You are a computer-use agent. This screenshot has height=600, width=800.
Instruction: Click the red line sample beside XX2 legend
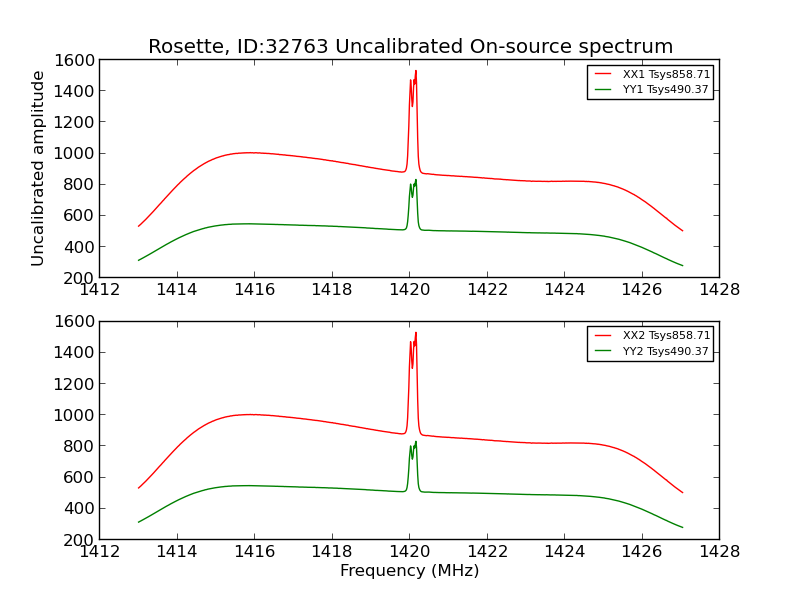[x=603, y=335]
